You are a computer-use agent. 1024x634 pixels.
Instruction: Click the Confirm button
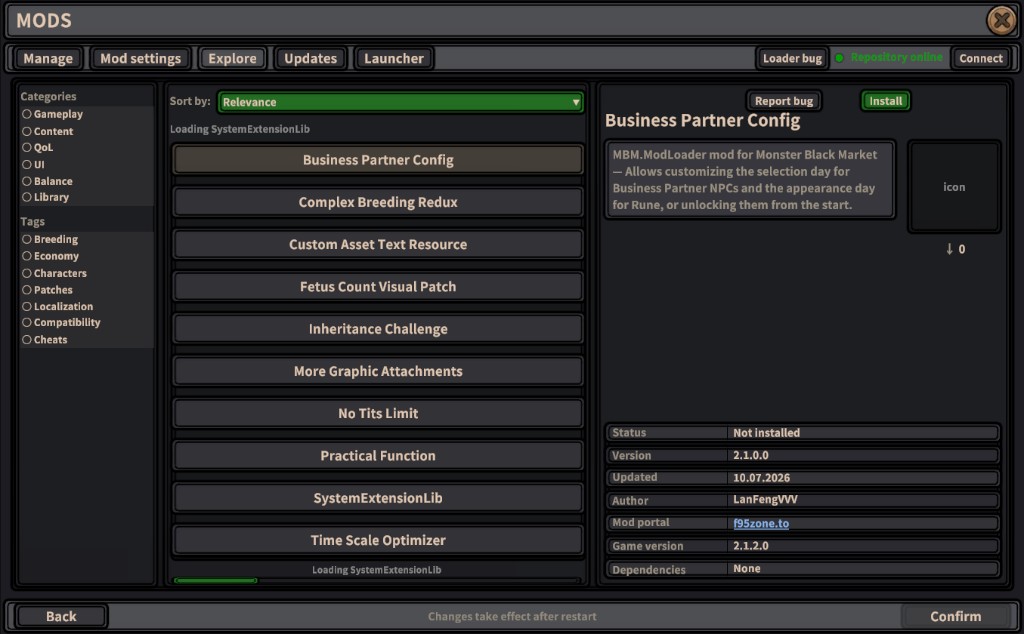955,616
